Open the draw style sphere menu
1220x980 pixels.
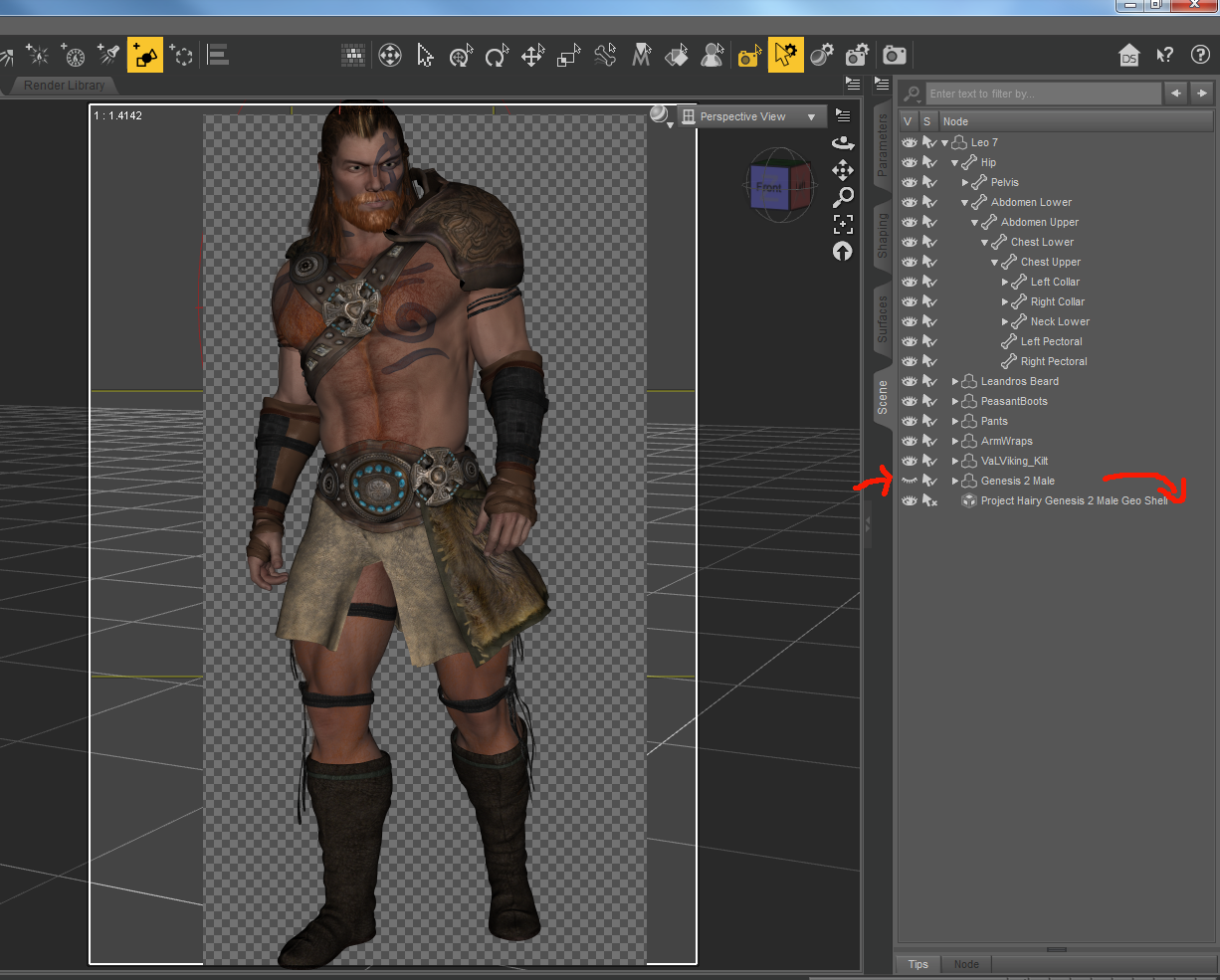pos(661,116)
